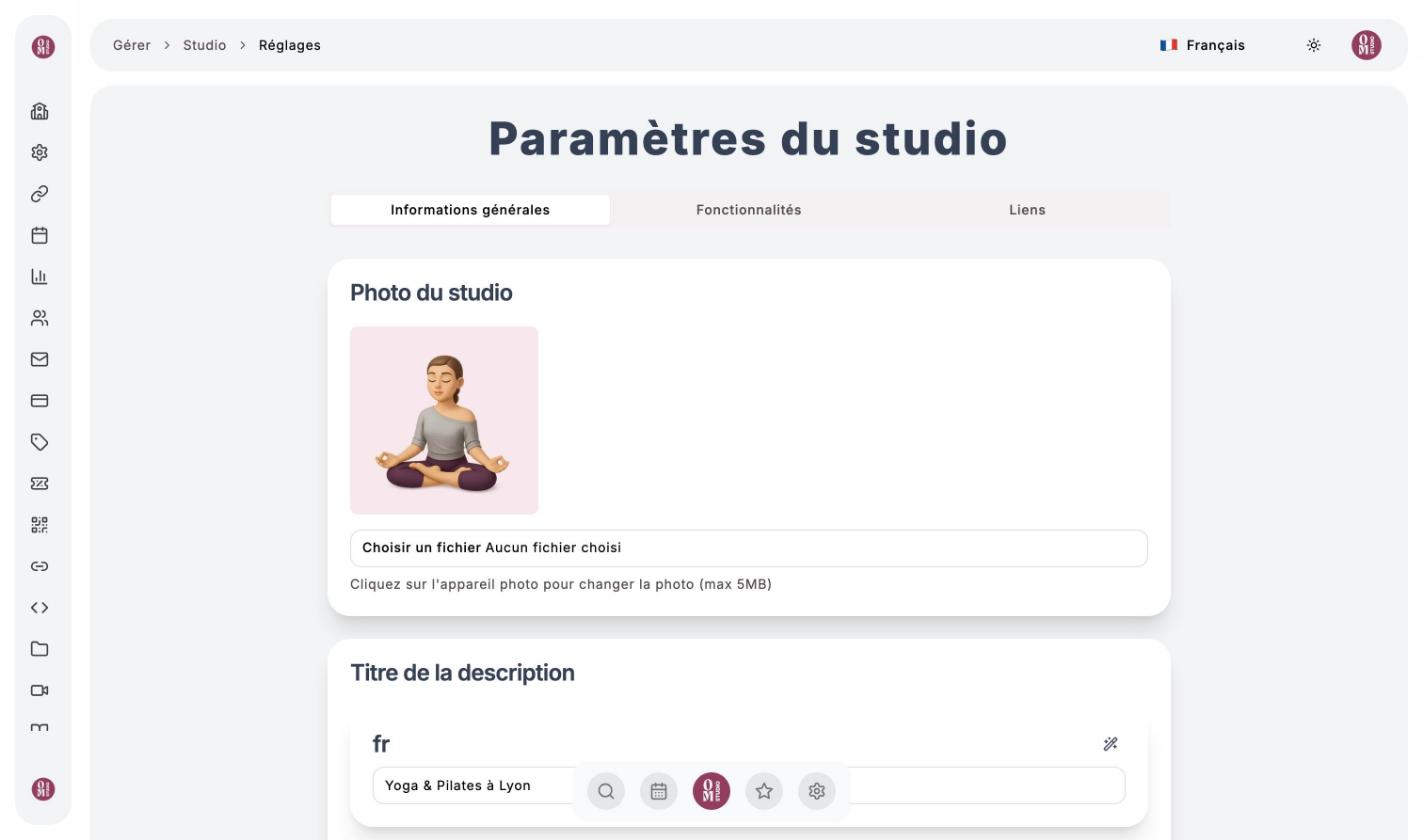Click the 'Aucun fichier choisi' text
This screenshot has width=1423, height=840.
(553, 548)
